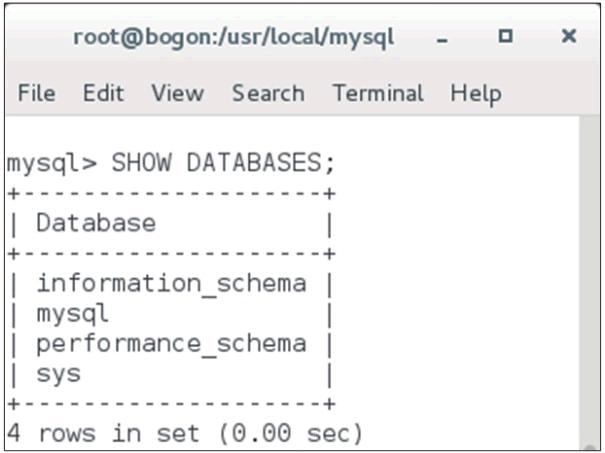Viewport: 605px width, 453px height.
Task: Select the information_schema row
Action: [171, 283]
